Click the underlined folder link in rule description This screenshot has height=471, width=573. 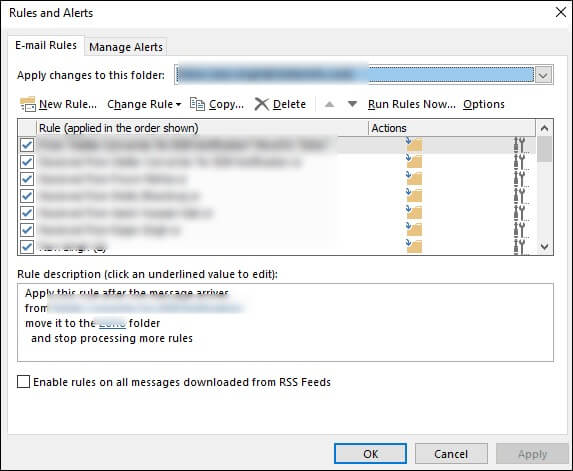tap(112, 323)
